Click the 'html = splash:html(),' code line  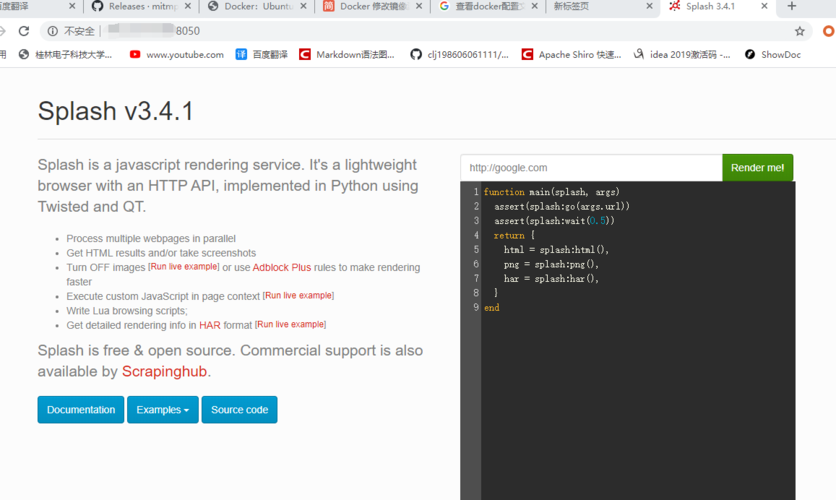point(556,249)
